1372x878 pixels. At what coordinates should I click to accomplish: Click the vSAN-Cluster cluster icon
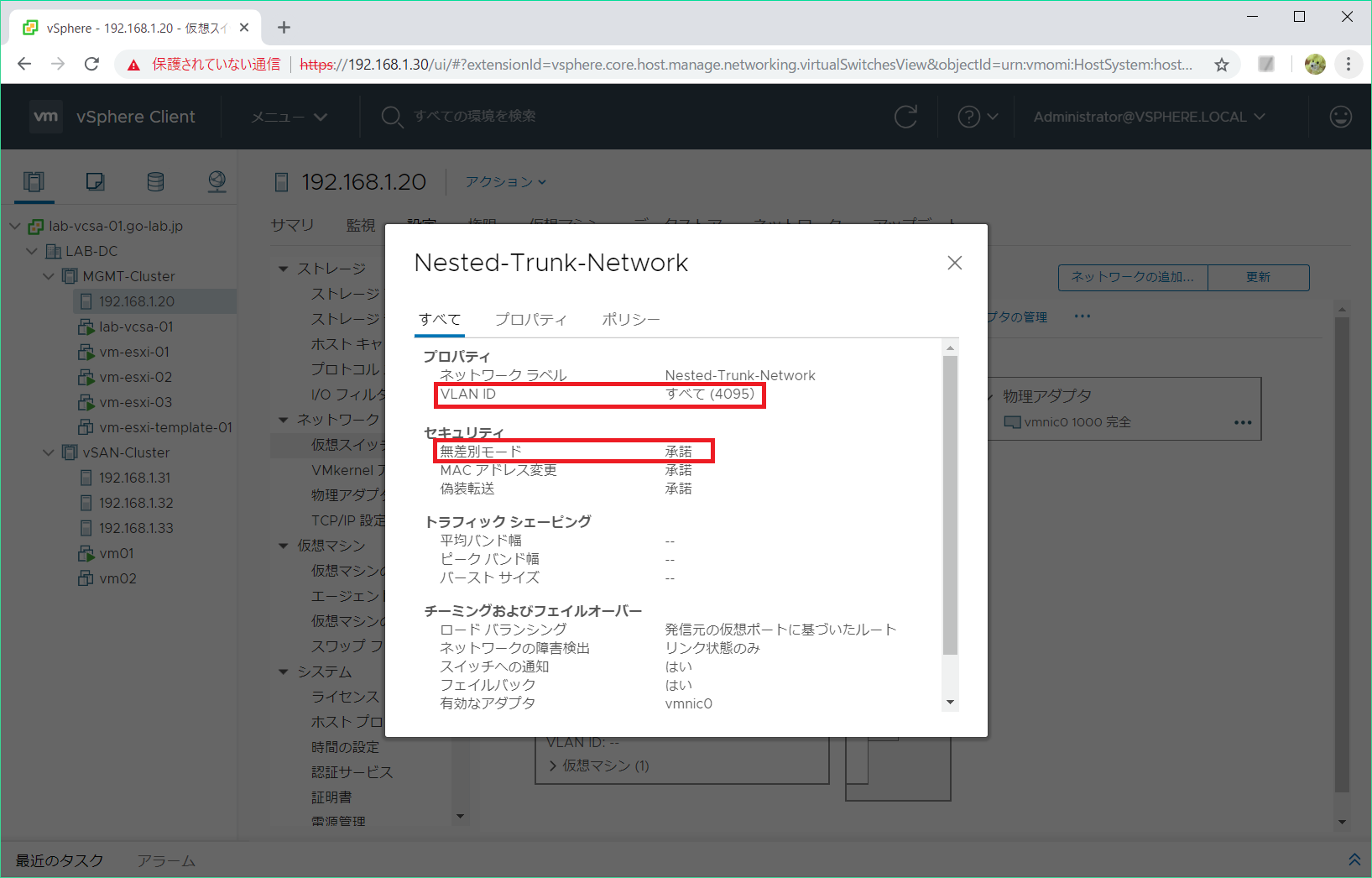click(x=70, y=452)
